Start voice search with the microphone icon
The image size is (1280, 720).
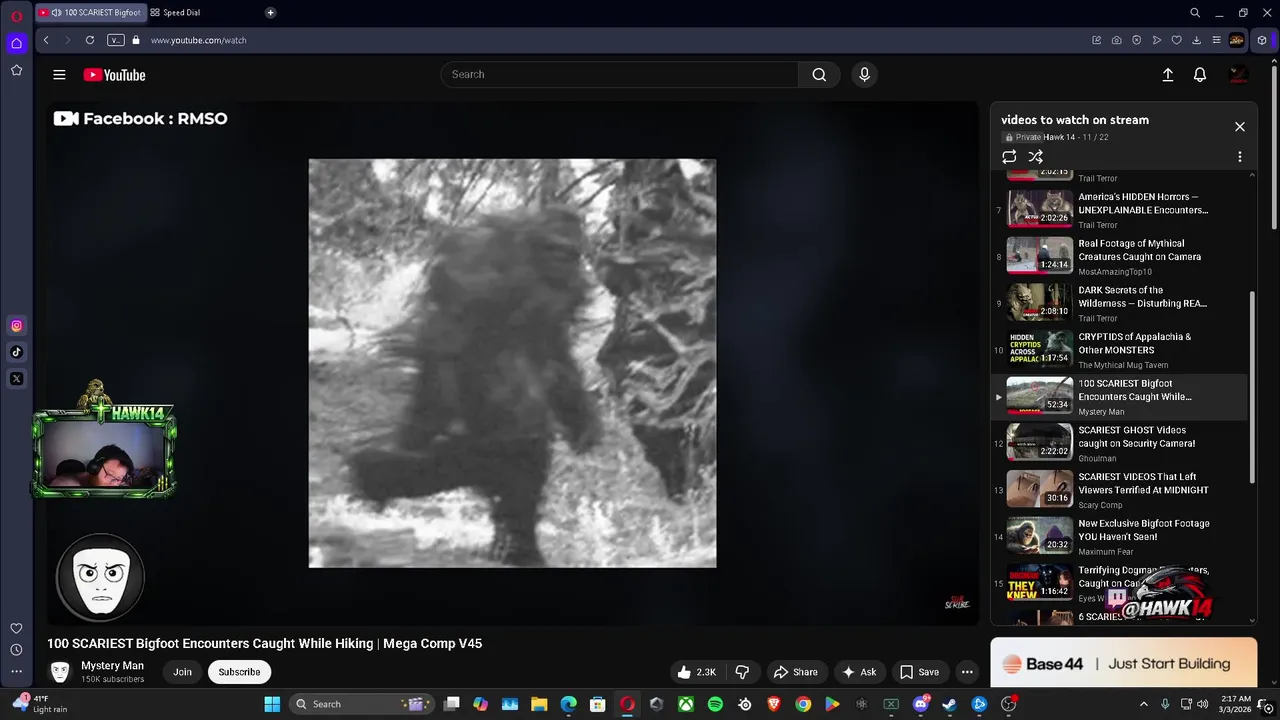[865, 74]
